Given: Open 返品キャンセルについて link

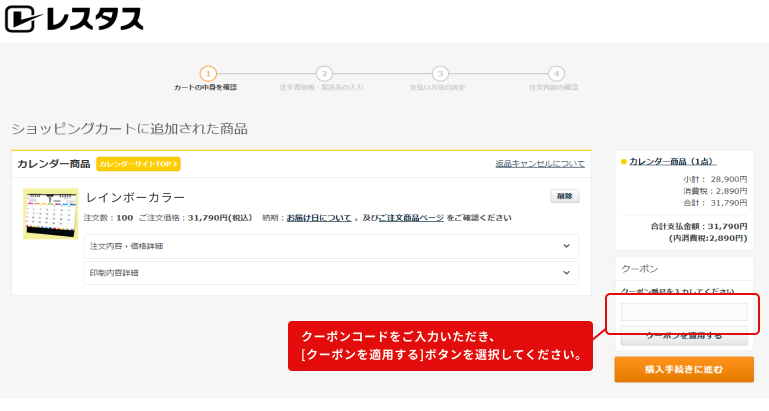Looking at the screenshot, I should 539,164.
